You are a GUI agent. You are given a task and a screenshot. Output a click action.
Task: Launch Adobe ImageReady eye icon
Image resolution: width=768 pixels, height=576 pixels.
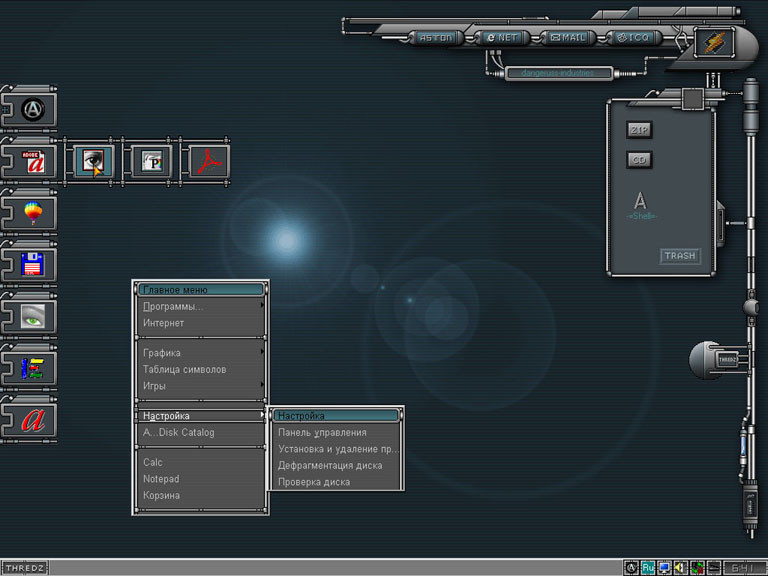pyautogui.click(x=95, y=161)
